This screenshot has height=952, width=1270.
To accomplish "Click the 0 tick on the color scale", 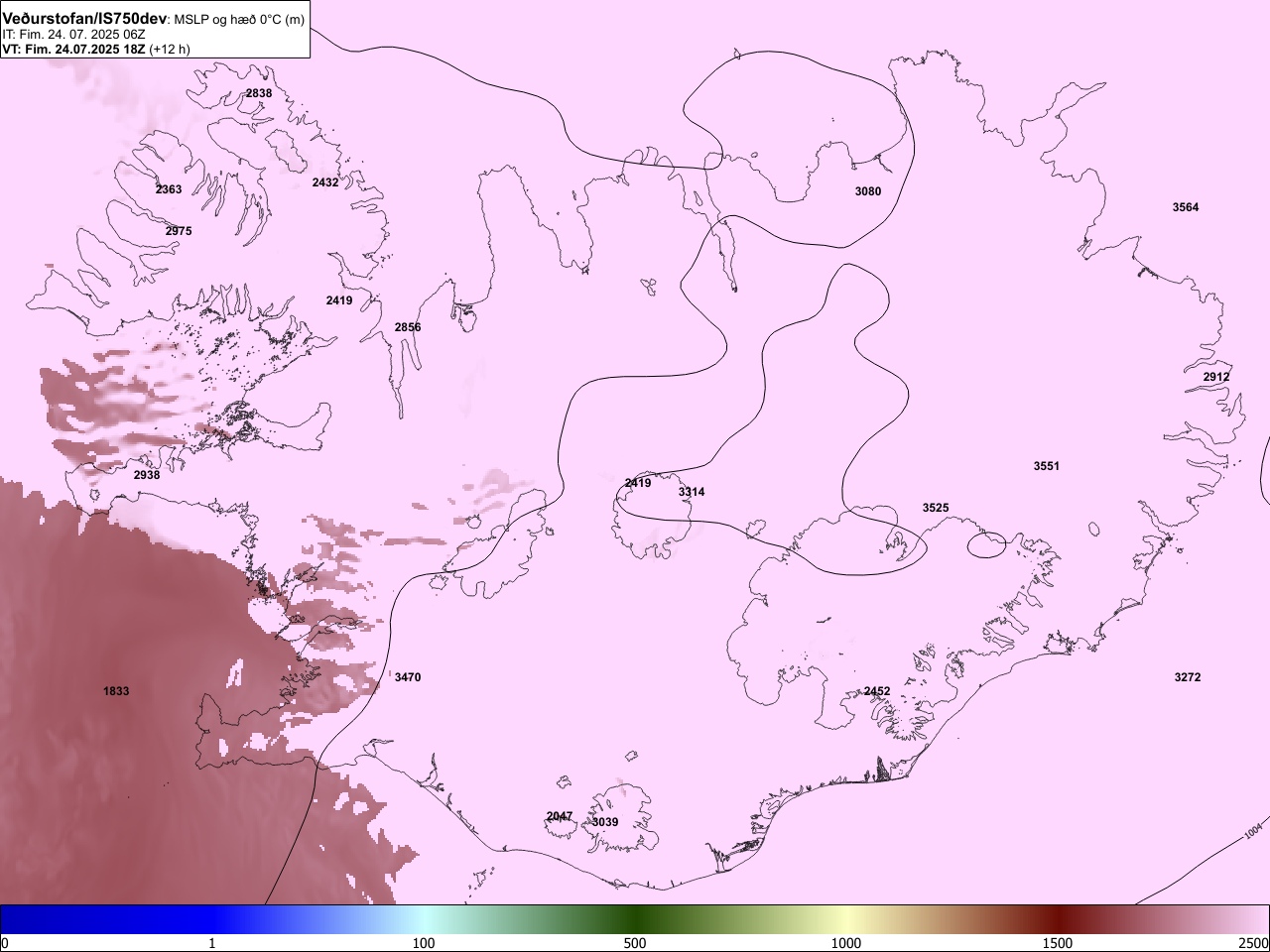I will pyautogui.click(x=5, y=943).
